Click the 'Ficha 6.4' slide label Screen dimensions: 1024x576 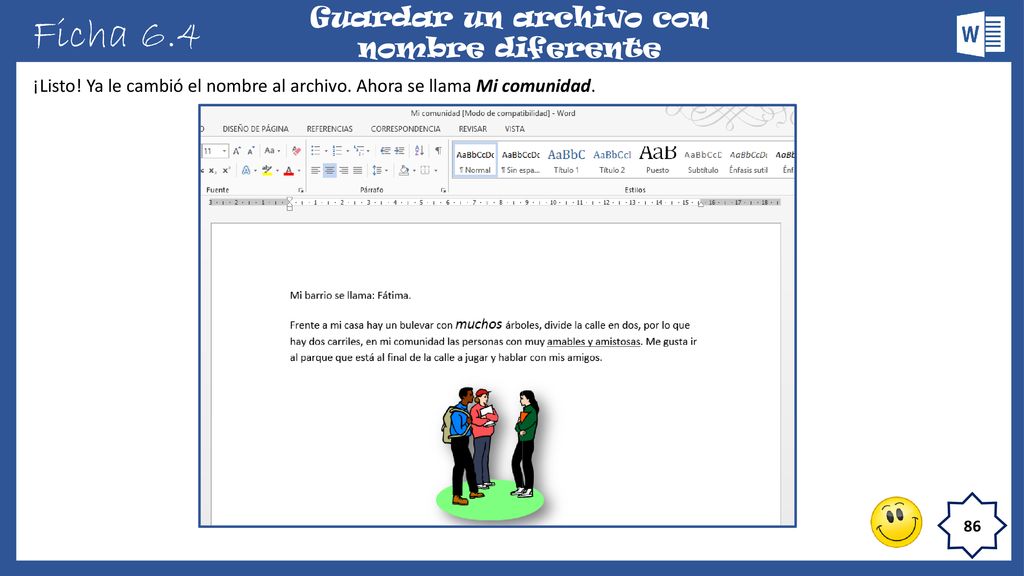[x=116, y=35]
